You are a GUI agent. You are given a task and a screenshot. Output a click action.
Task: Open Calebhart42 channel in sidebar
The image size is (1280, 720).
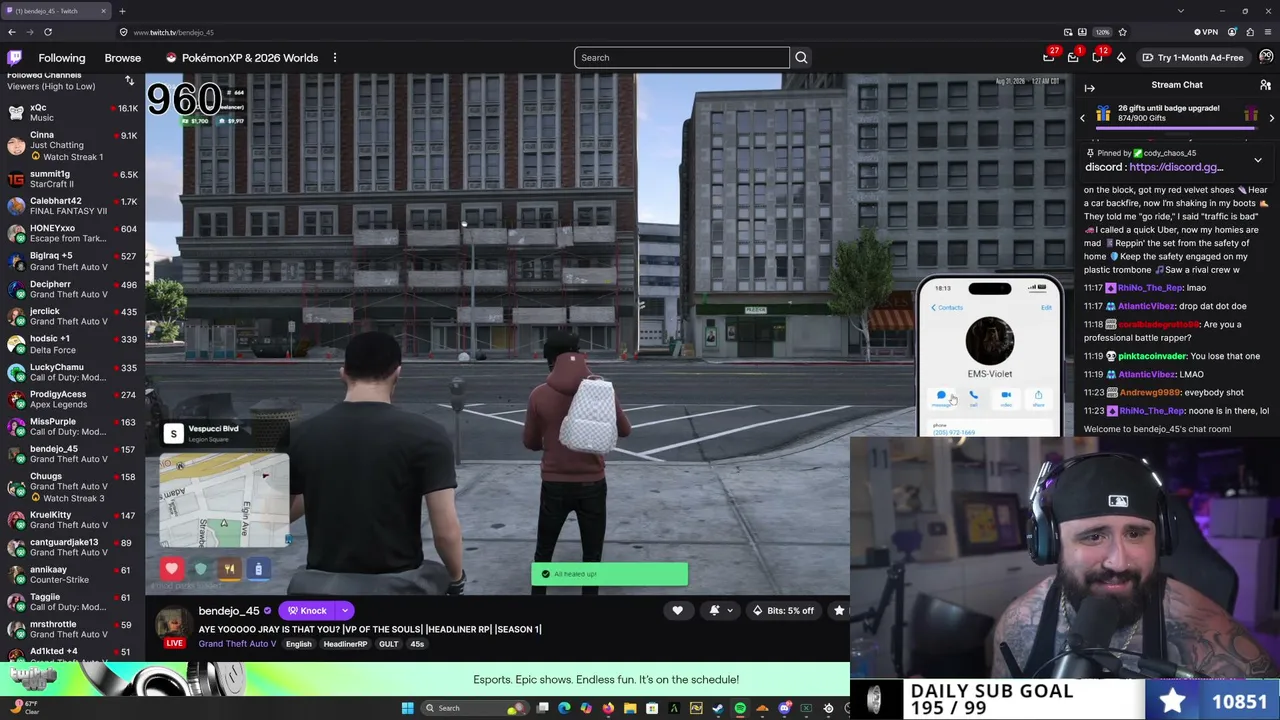(72, 206)
